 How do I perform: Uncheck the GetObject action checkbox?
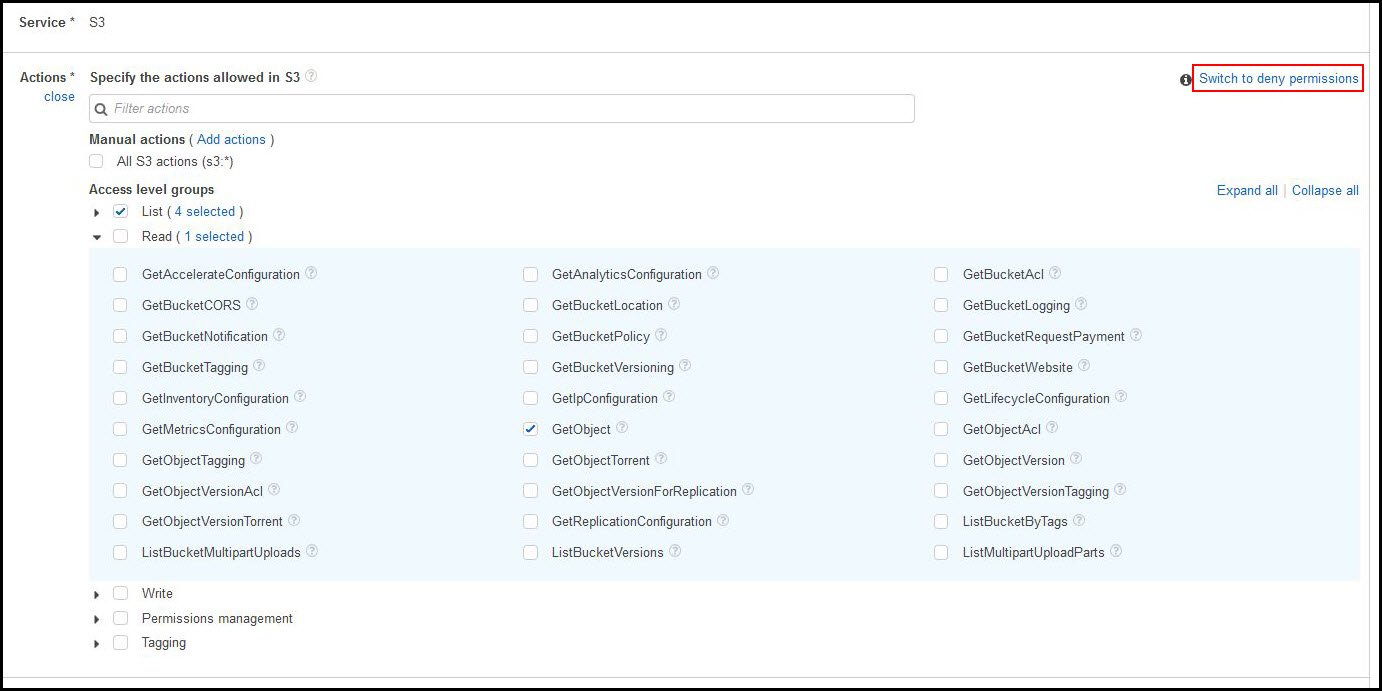[530, 429]
